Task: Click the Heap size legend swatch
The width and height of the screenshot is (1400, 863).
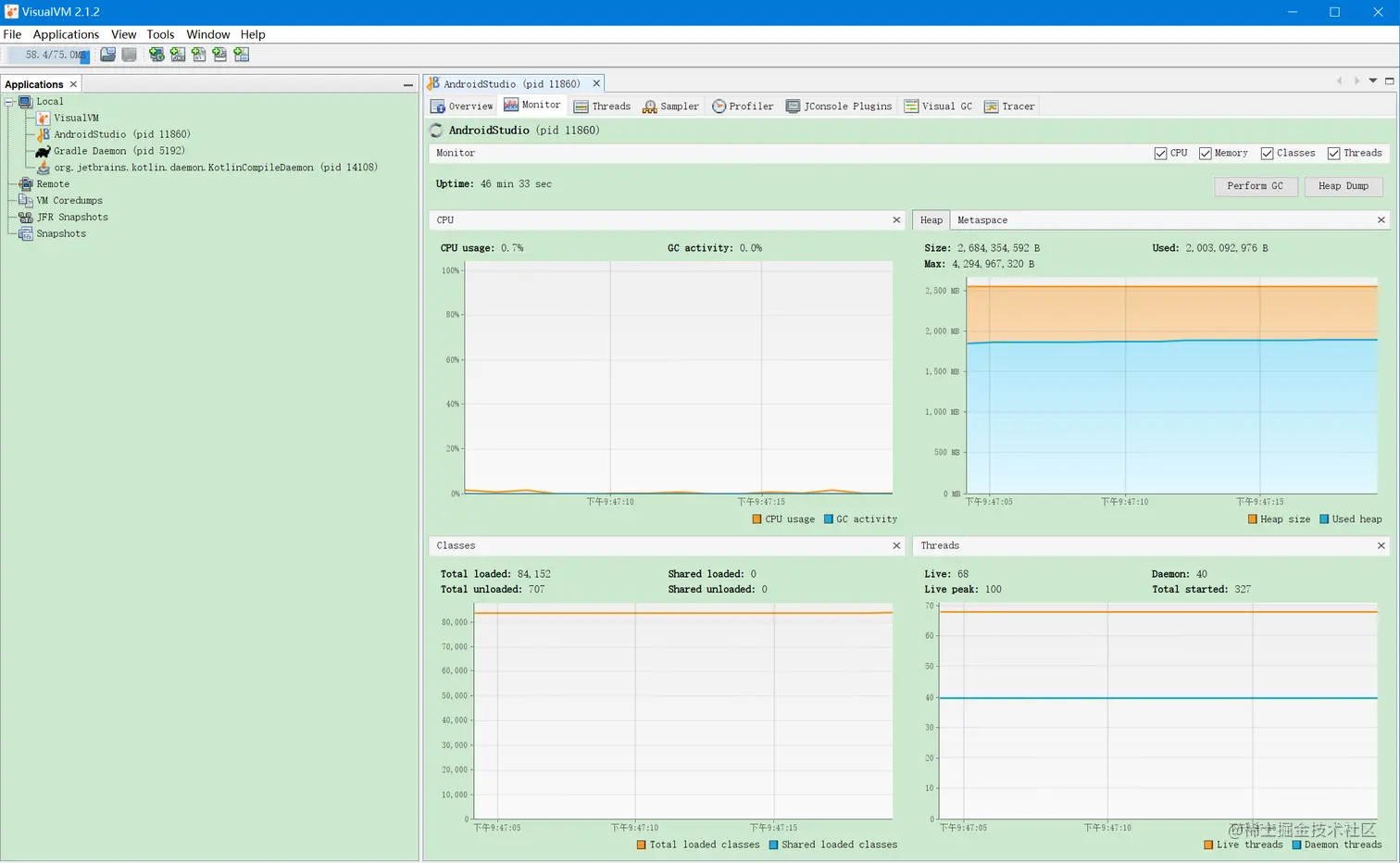Action: [1253, 519]
